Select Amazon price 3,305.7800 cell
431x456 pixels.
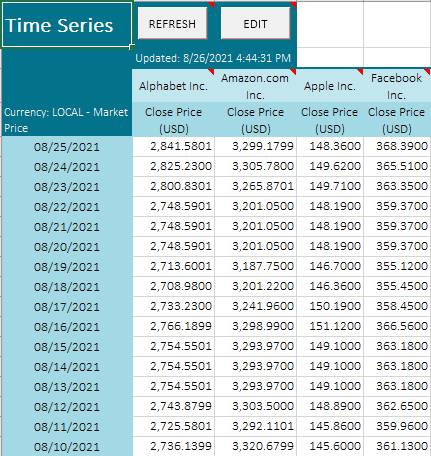[x=255, y=166]
